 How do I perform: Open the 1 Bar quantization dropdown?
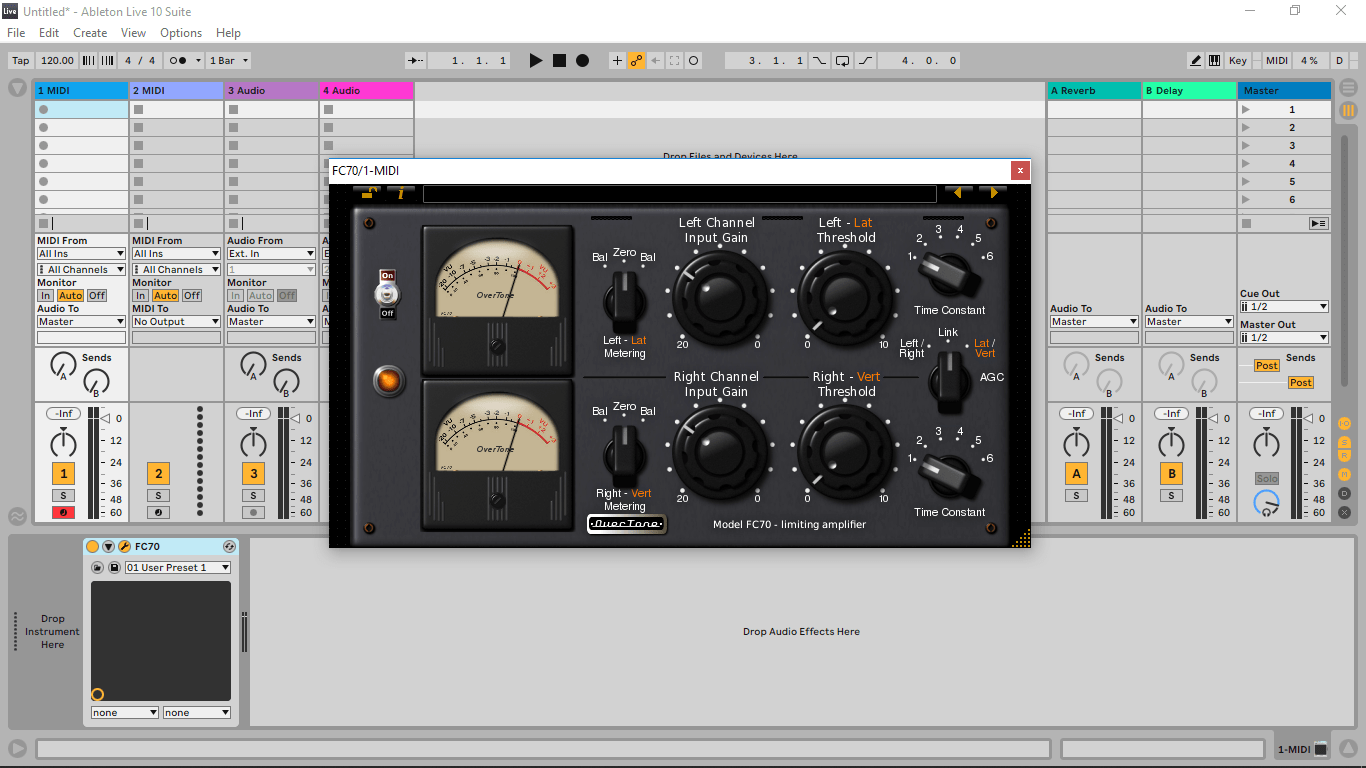tap(229, 61)
